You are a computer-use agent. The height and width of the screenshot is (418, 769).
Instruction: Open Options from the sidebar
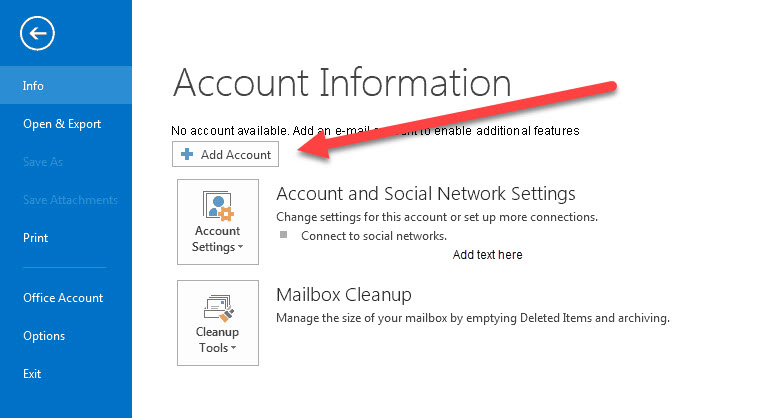[x=44, y=336]
